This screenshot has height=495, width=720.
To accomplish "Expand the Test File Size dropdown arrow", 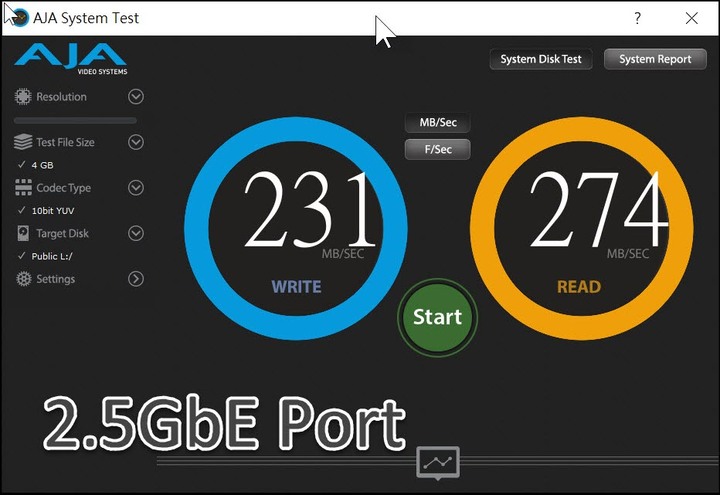I will (136, 142).
